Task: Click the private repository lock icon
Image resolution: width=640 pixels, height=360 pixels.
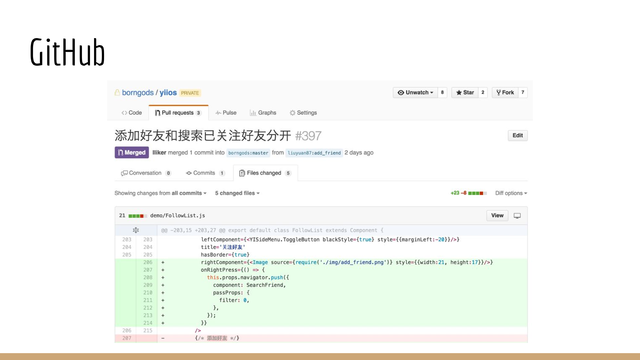Action: point(117,93)
